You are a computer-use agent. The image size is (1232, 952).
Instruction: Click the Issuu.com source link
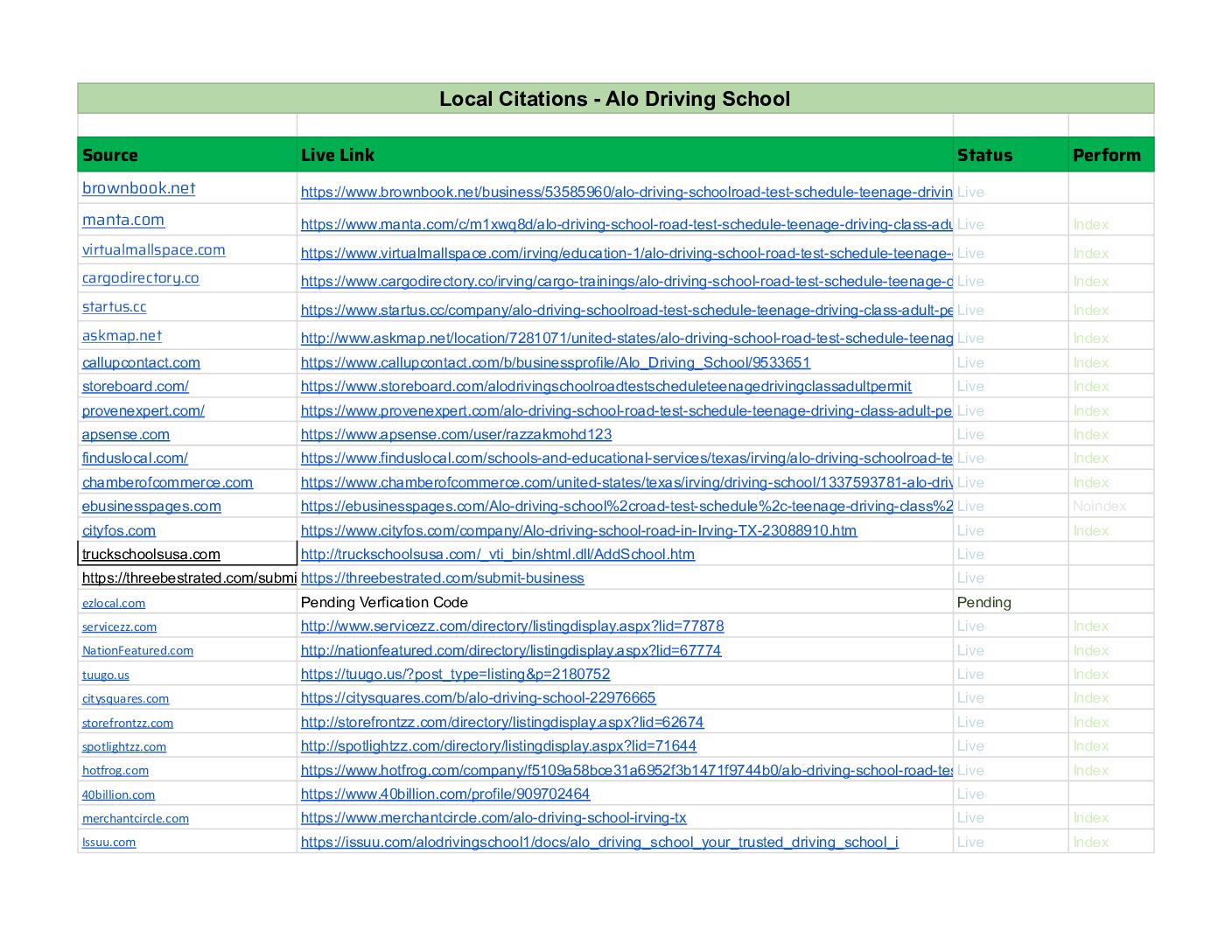coord(108,842)
